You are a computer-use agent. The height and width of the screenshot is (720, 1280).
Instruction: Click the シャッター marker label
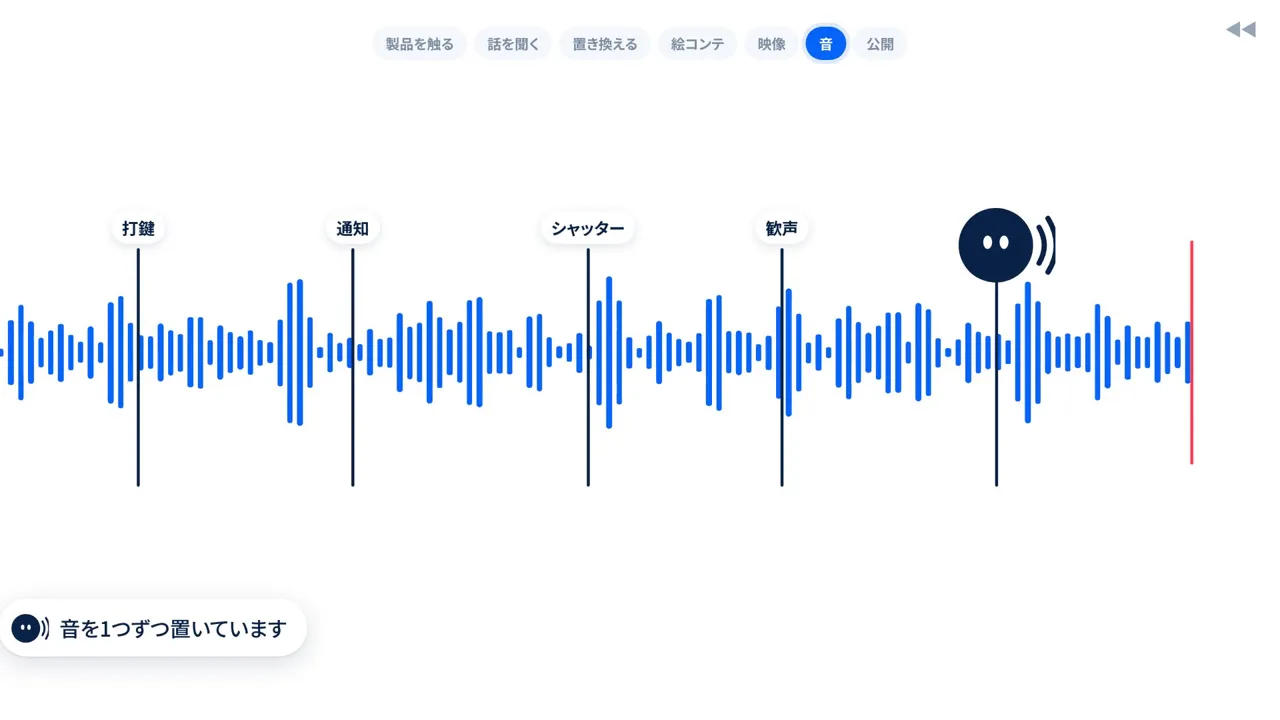[588, 228]
